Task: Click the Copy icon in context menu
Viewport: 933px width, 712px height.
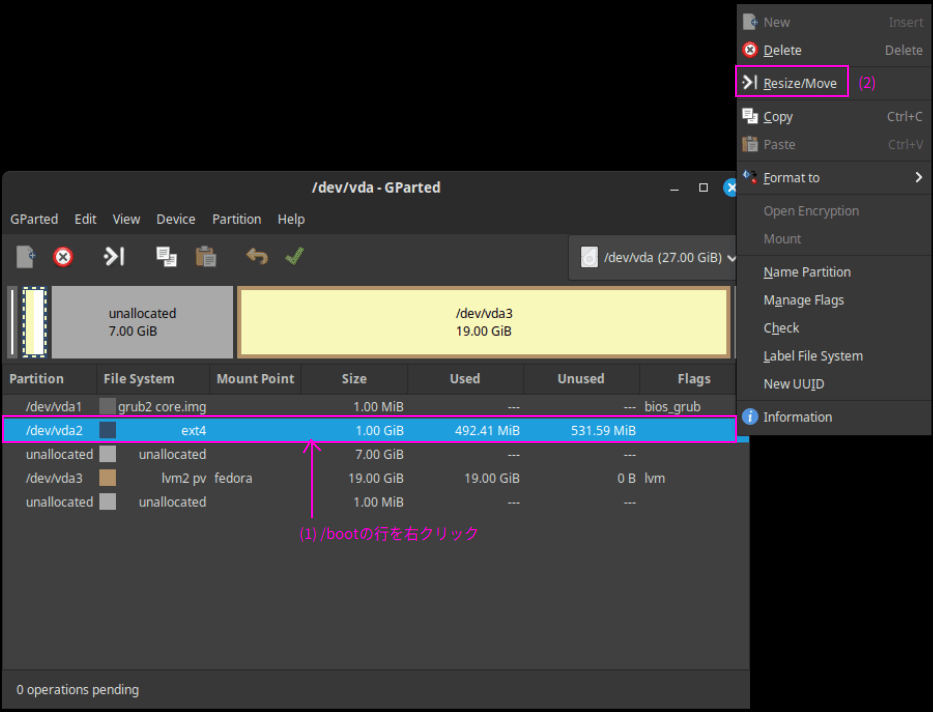Action: pos(750,116)
